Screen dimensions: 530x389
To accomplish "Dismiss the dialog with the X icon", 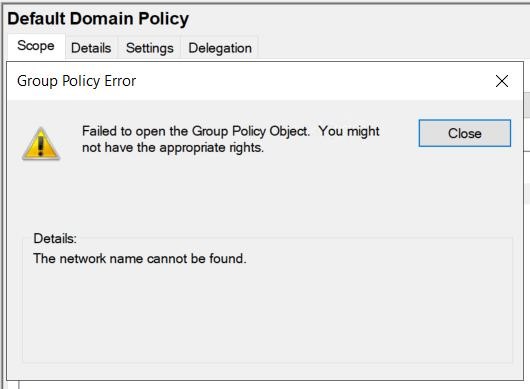I will click(502, 81).
